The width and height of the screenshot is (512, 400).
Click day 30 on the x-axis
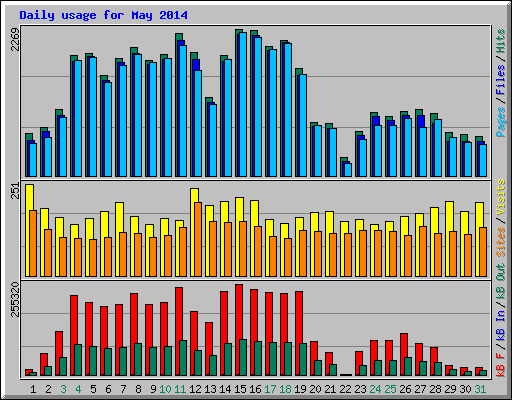tap(465, 389)
